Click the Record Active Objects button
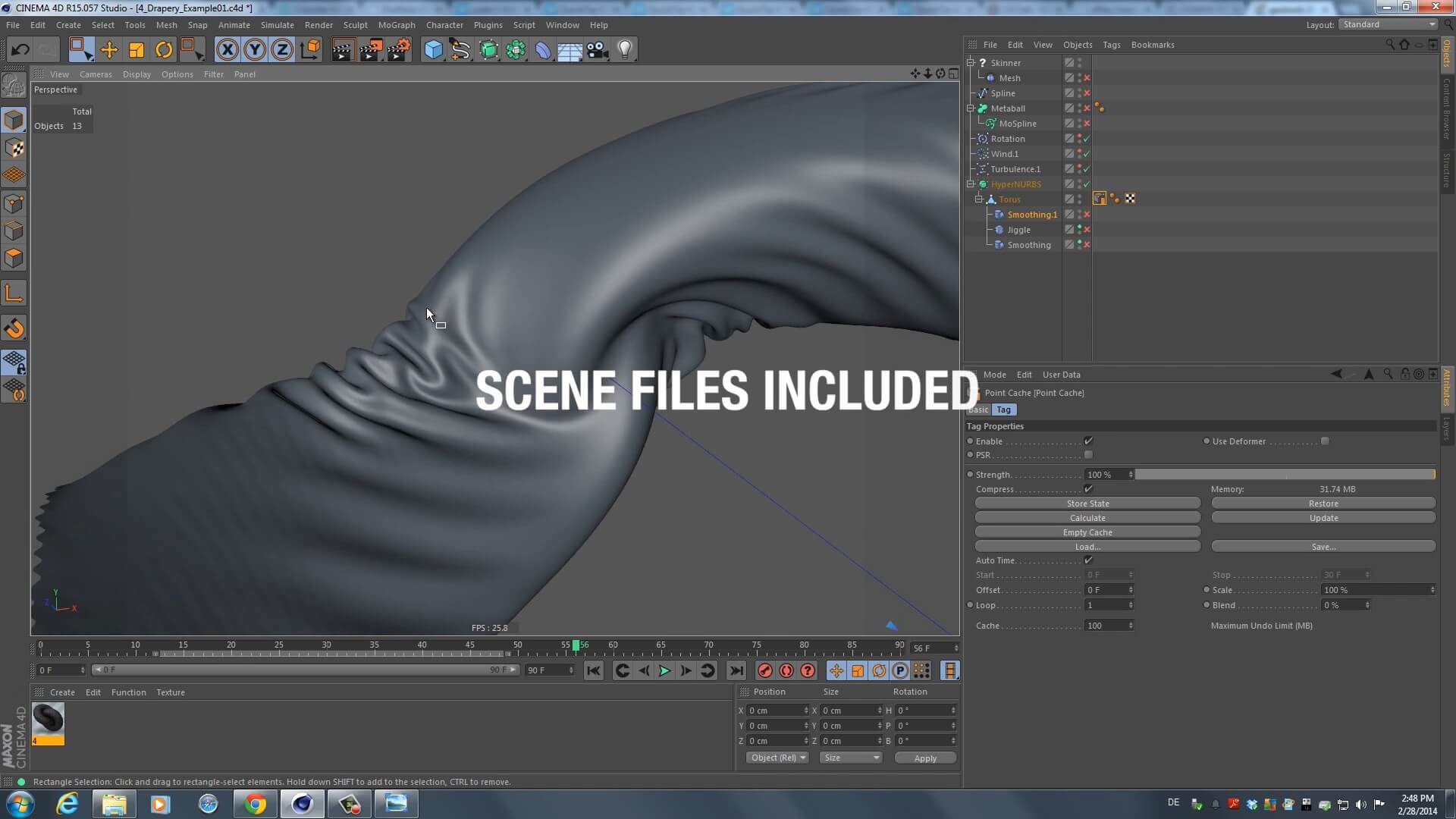Viewport: 1456px width, 819px height. (x=764, y=670)
